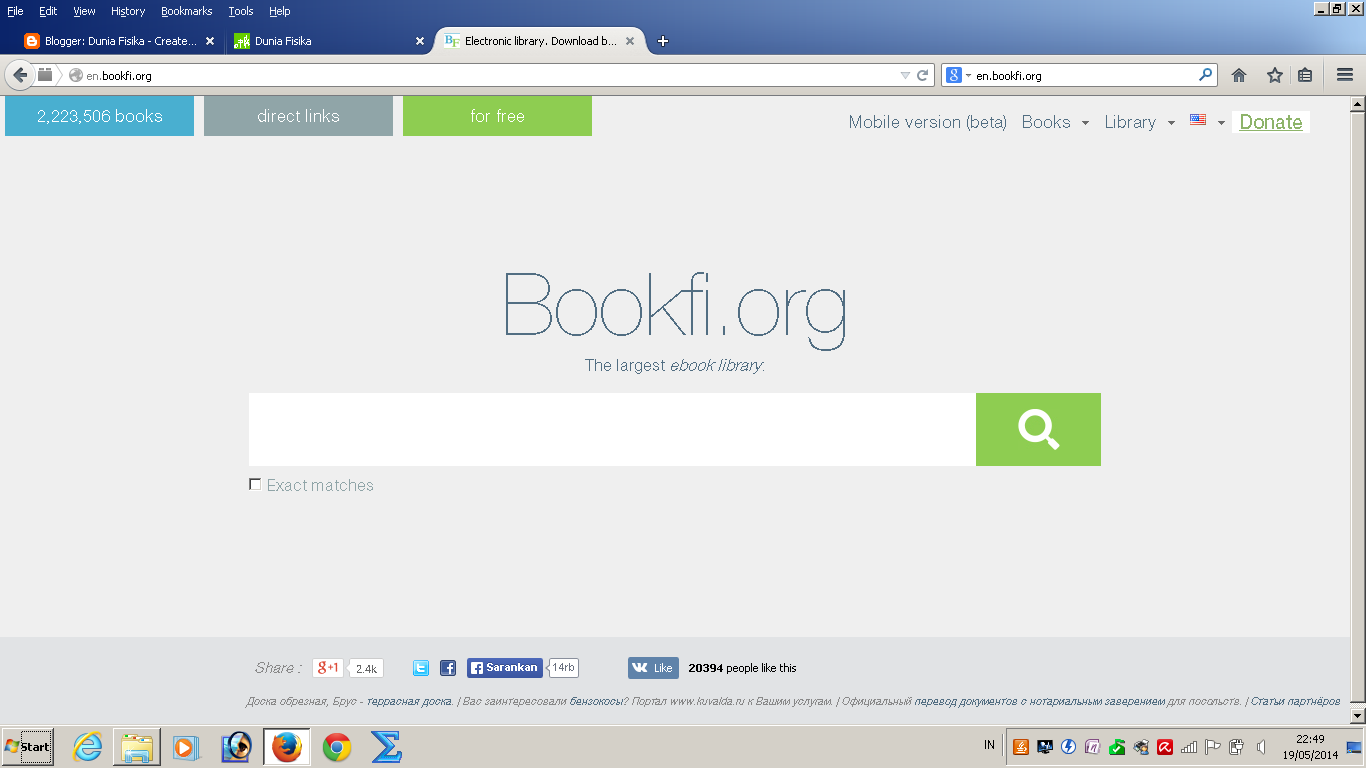Open Windows Explorer folder in taskbar
The width and height of the screenshot is (1366, 768).
pyautogui.click(x=137, y=747)
